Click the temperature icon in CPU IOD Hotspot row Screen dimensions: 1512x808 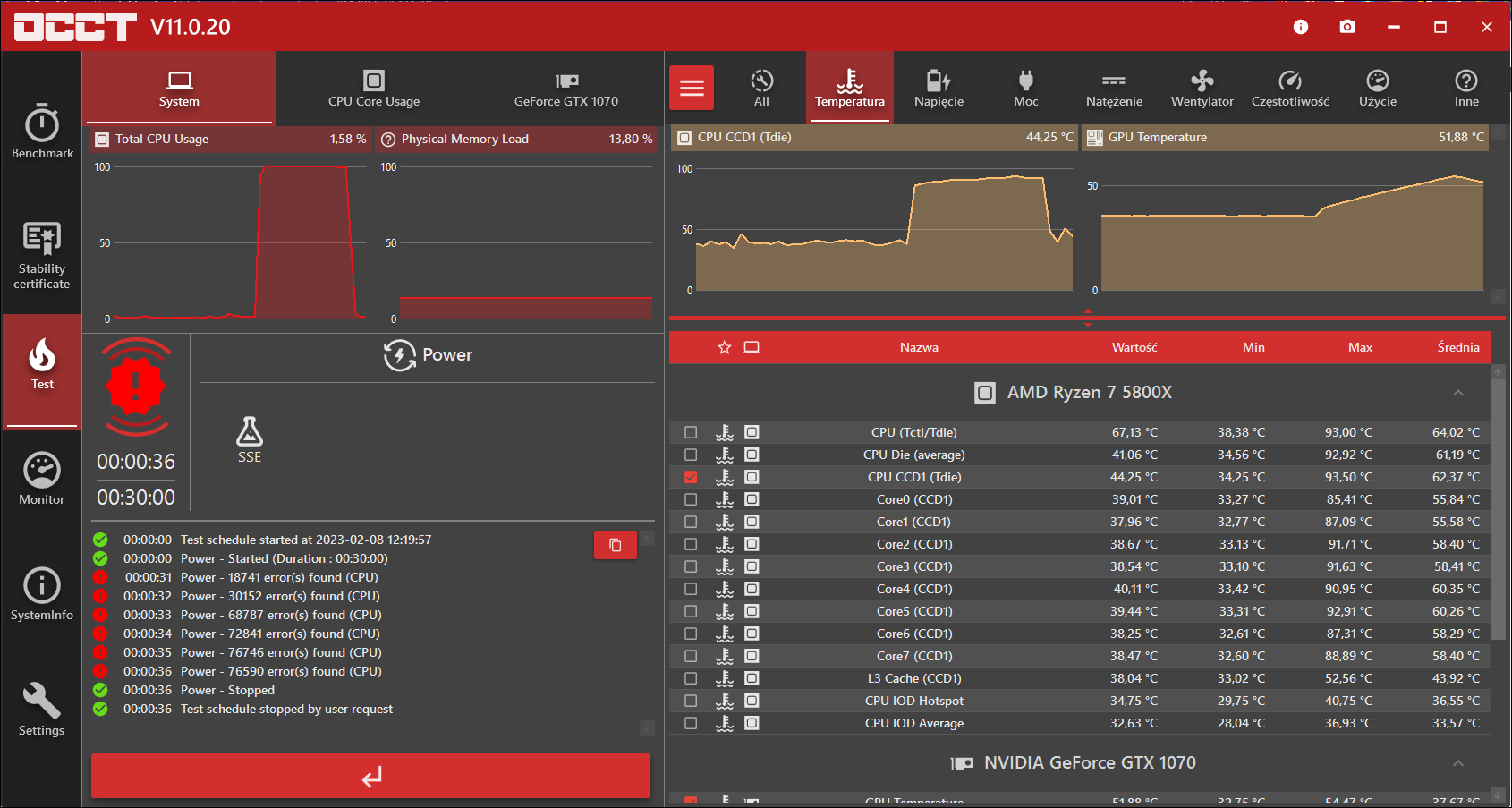coord(725,701)
